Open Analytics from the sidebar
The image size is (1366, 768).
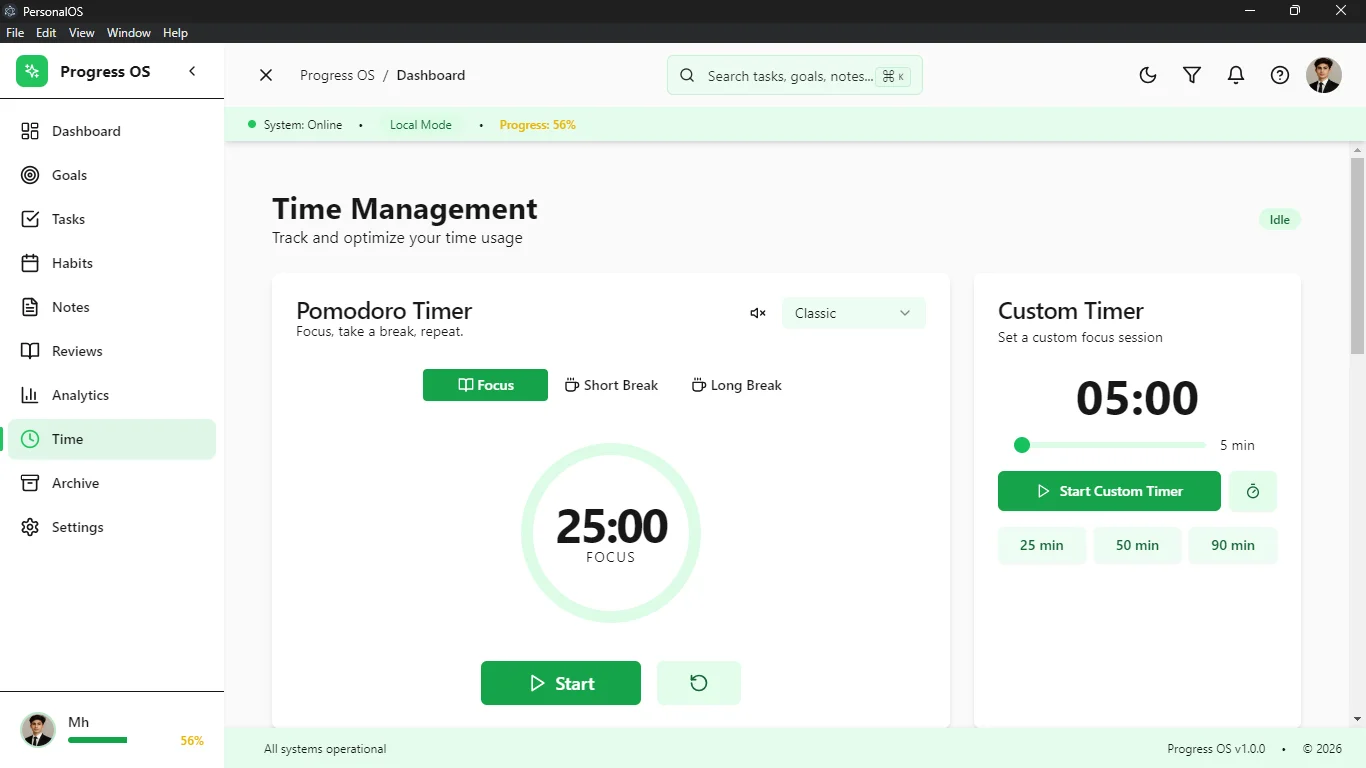(112, 395)
